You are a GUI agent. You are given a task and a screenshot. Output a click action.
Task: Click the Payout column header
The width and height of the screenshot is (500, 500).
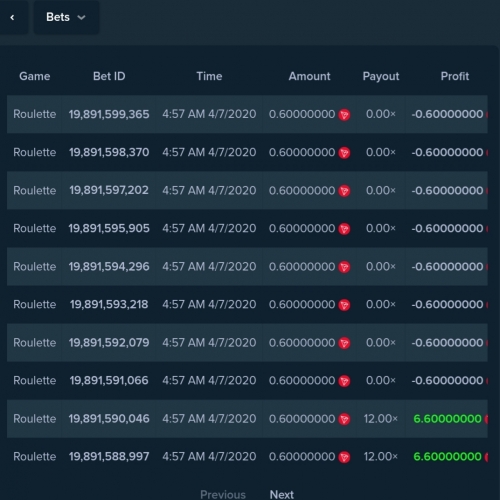point(381,77)
